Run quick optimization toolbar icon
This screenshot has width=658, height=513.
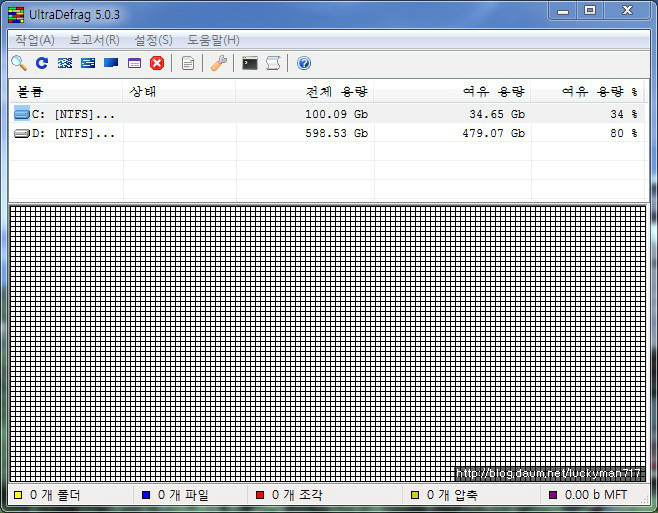88,63
